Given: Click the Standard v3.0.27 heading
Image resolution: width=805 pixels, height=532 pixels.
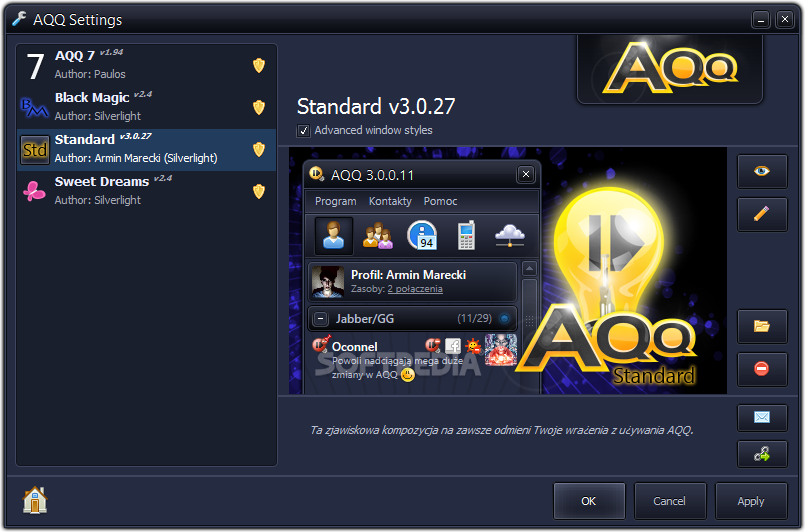Looking at the screenshot, I should (376, 107).
